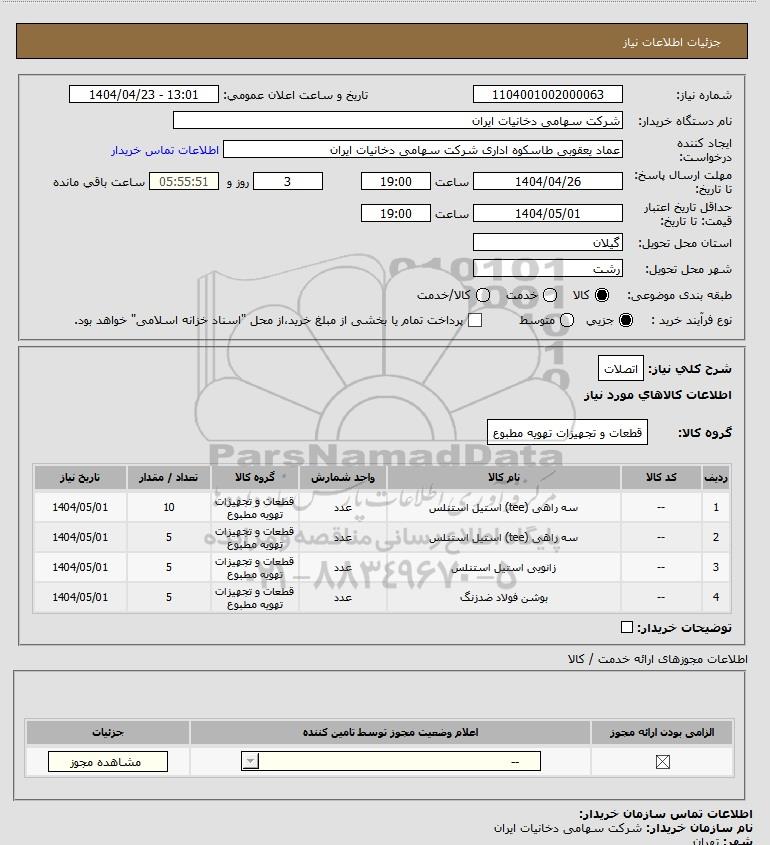The image size is (770, 845).
Task: Toggle the توضیحات خریدار checkbox
Action: [627, 627]
